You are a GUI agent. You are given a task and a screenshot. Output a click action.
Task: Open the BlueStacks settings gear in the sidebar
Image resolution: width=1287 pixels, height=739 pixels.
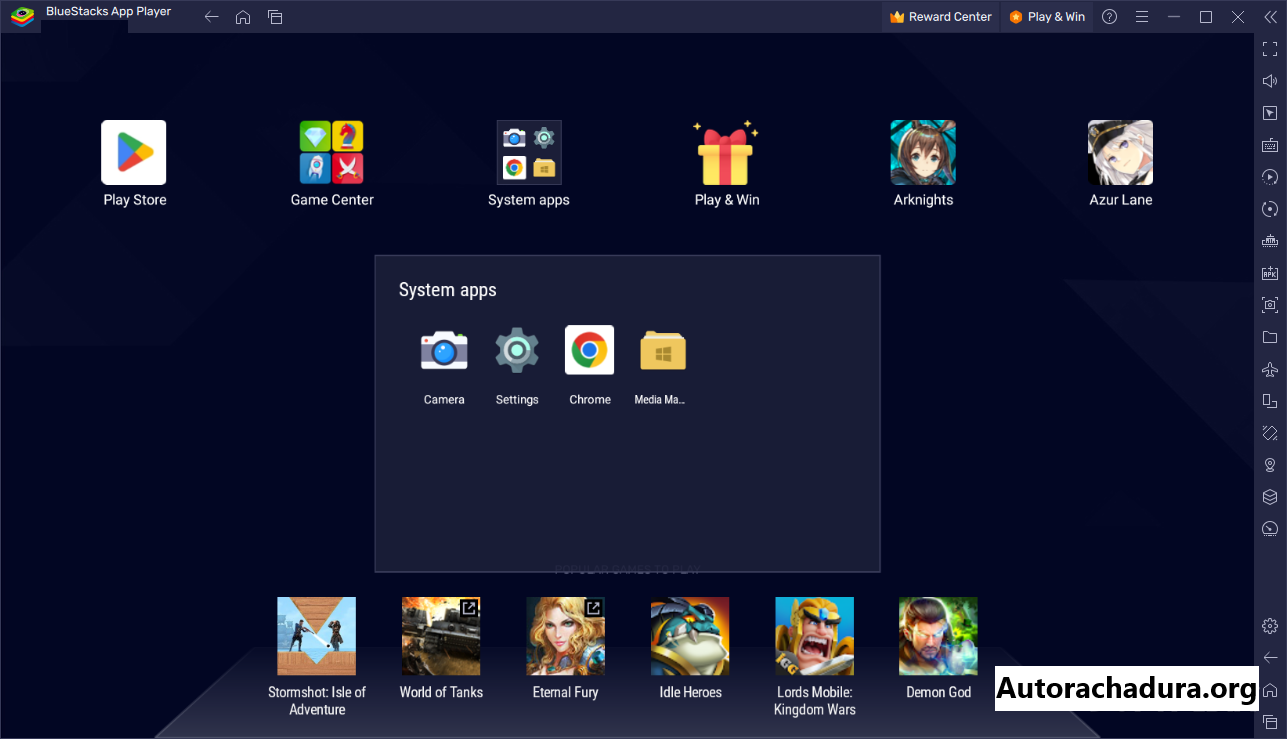[1270, 626]
